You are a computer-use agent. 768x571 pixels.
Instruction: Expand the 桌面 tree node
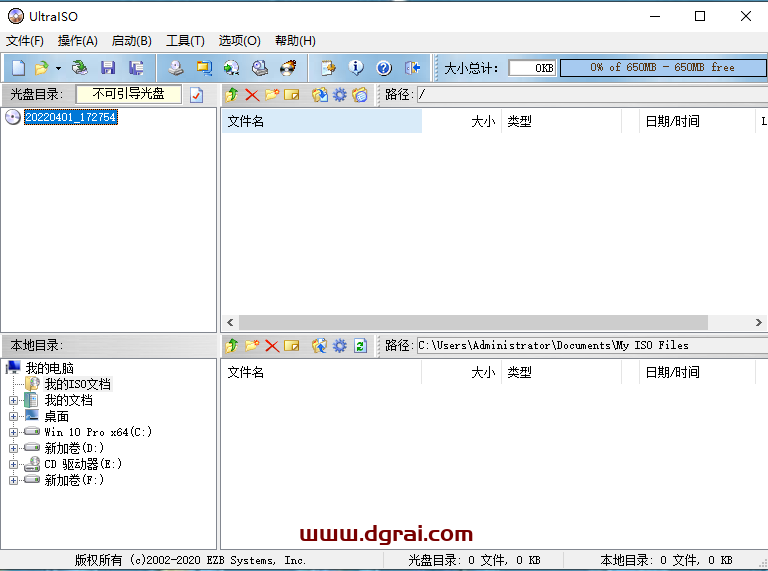pos(13,417)
